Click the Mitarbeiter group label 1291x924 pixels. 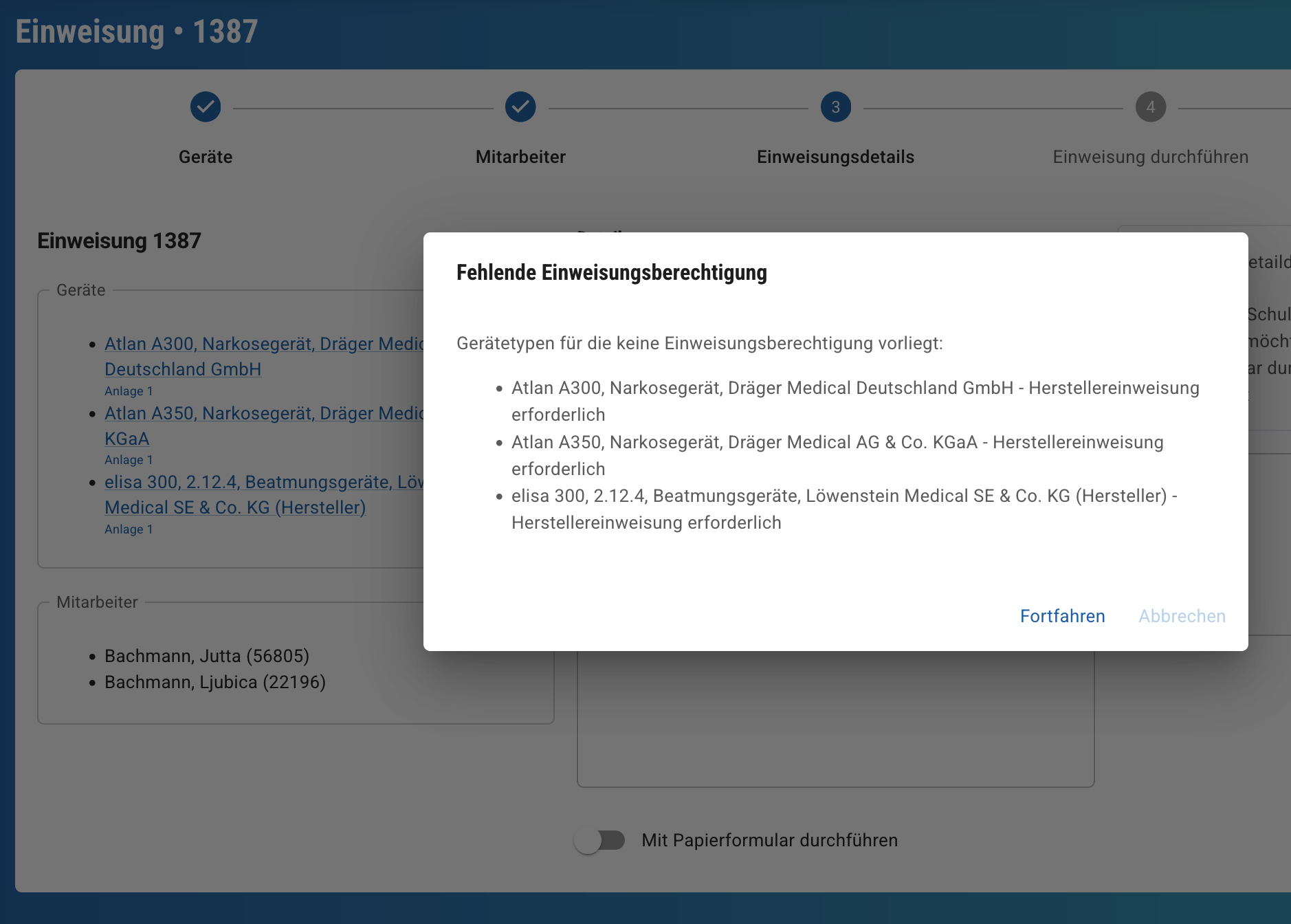pos(97,602)
